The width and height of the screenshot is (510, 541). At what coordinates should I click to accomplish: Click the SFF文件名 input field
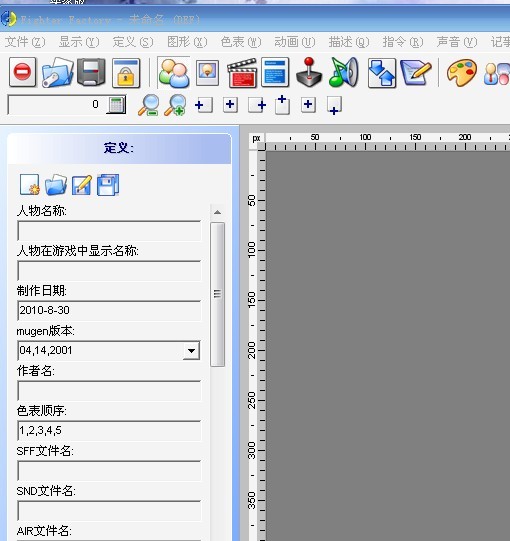click(x=109, y=471)
